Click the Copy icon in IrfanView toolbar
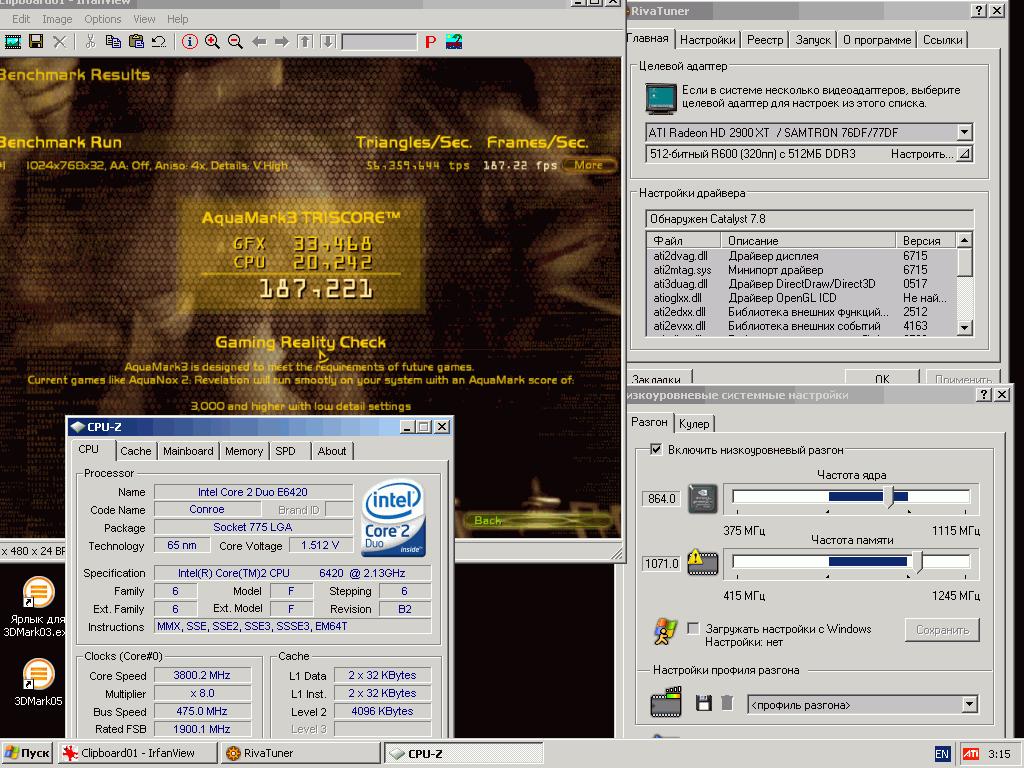Viewport: 1024px width, 768px height. click(x=113, y=42)
